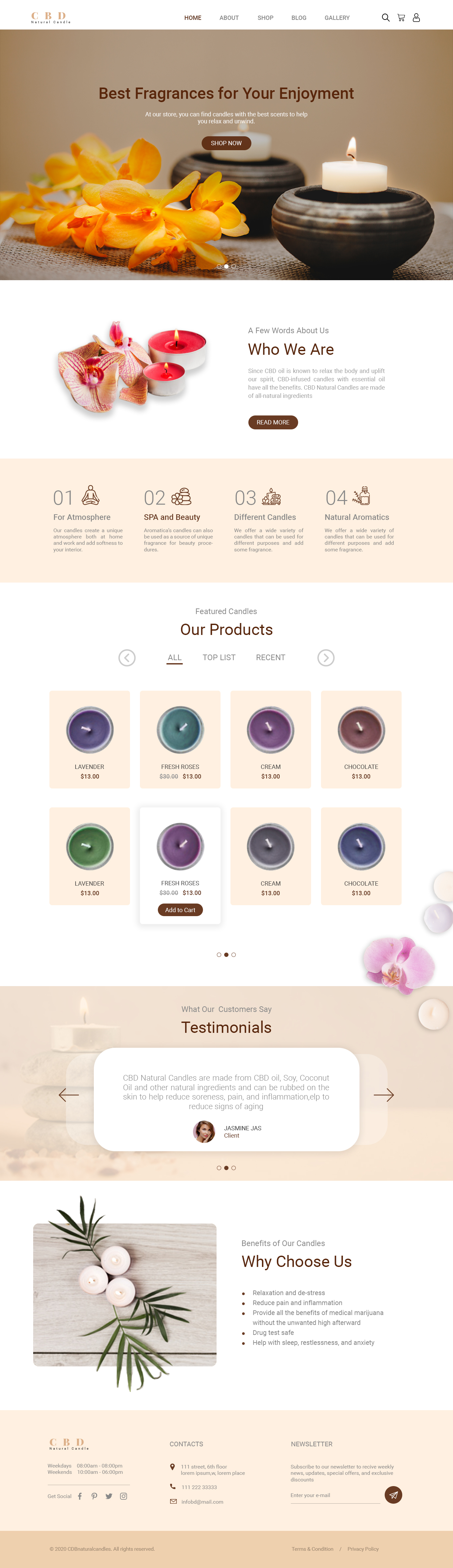Select the first hero slider dot
Screen dimensions: 453x1568
(x=219, y=267)
